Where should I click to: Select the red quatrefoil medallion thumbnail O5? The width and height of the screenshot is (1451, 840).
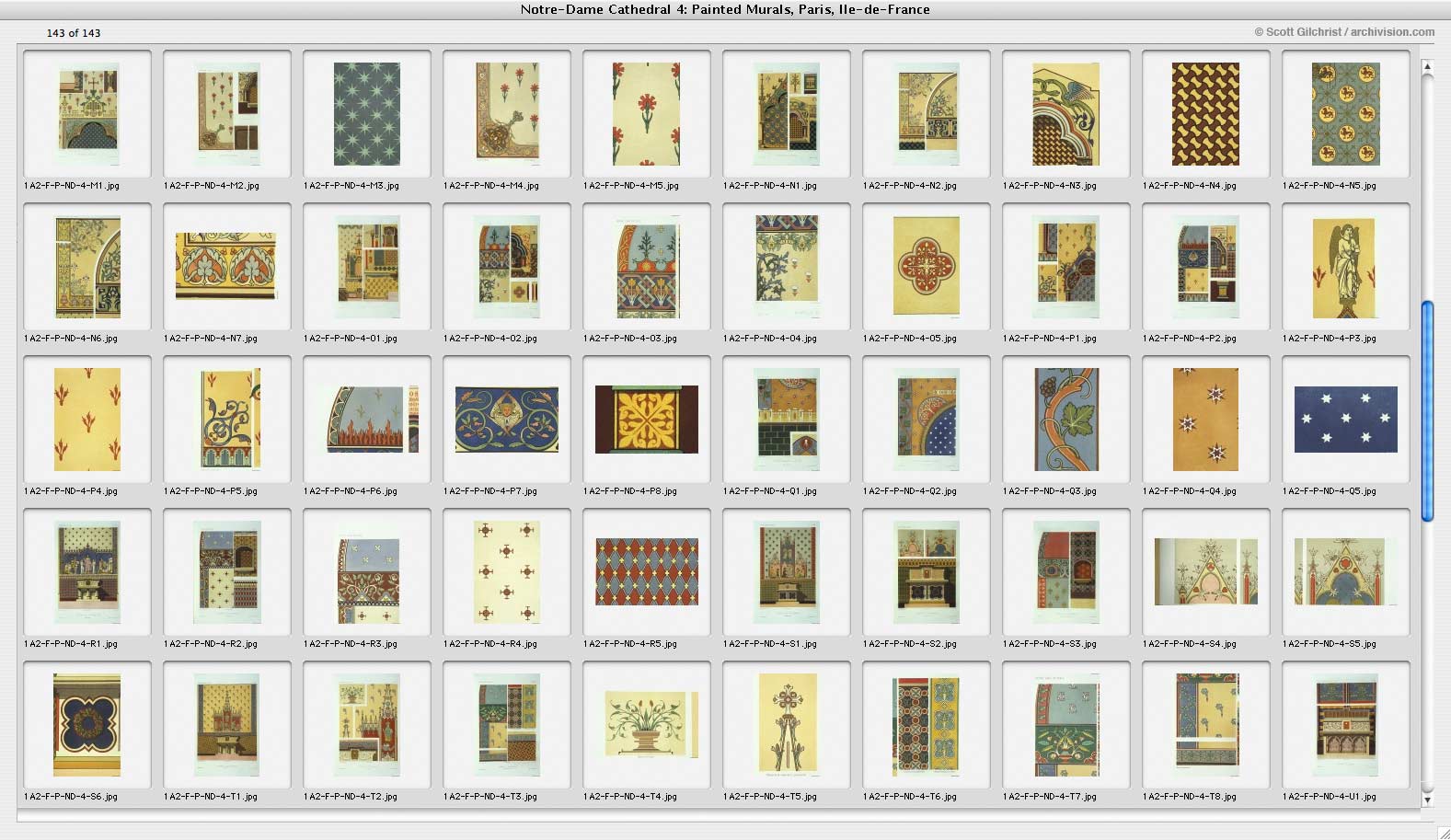[927, 267]
